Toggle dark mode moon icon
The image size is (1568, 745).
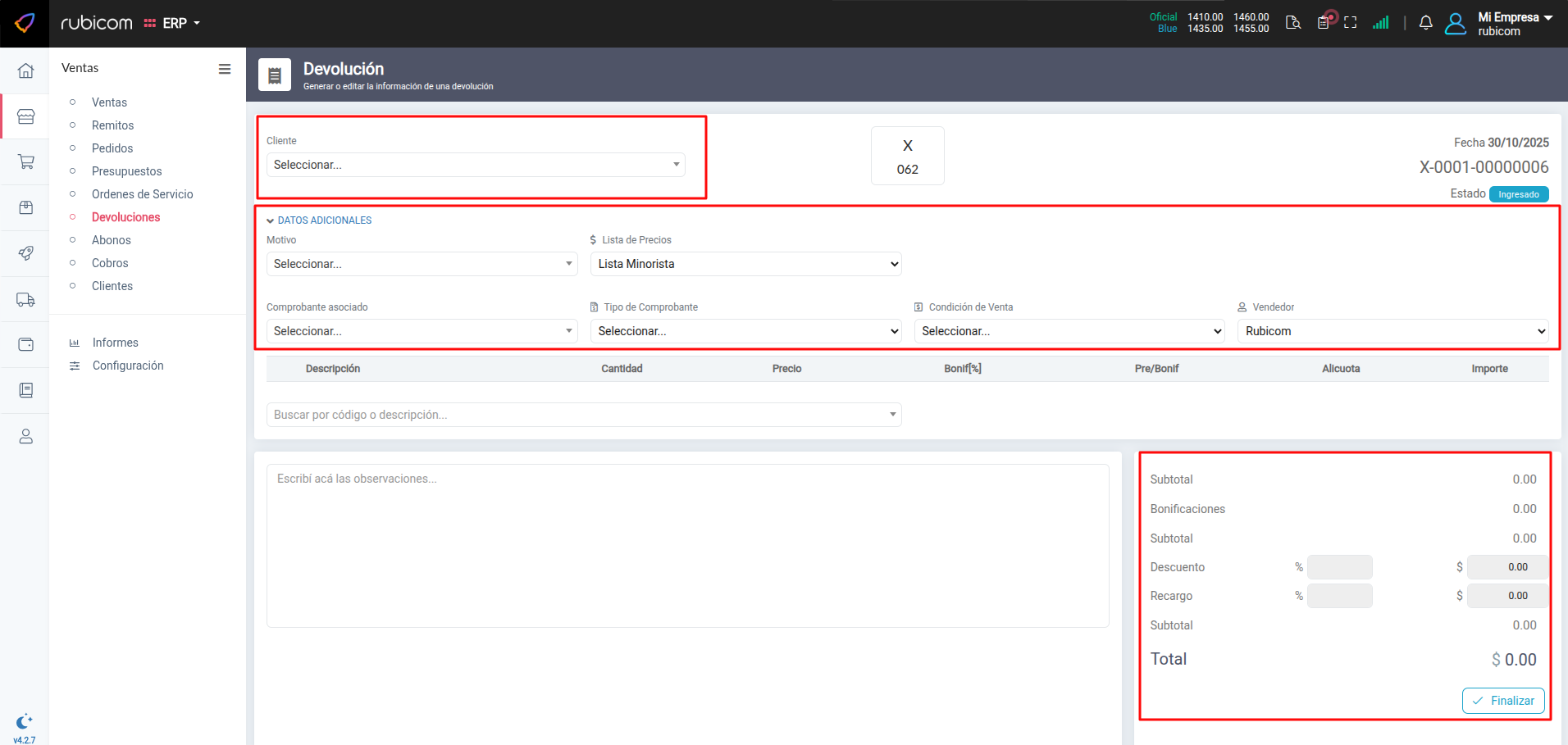point(24,721)
